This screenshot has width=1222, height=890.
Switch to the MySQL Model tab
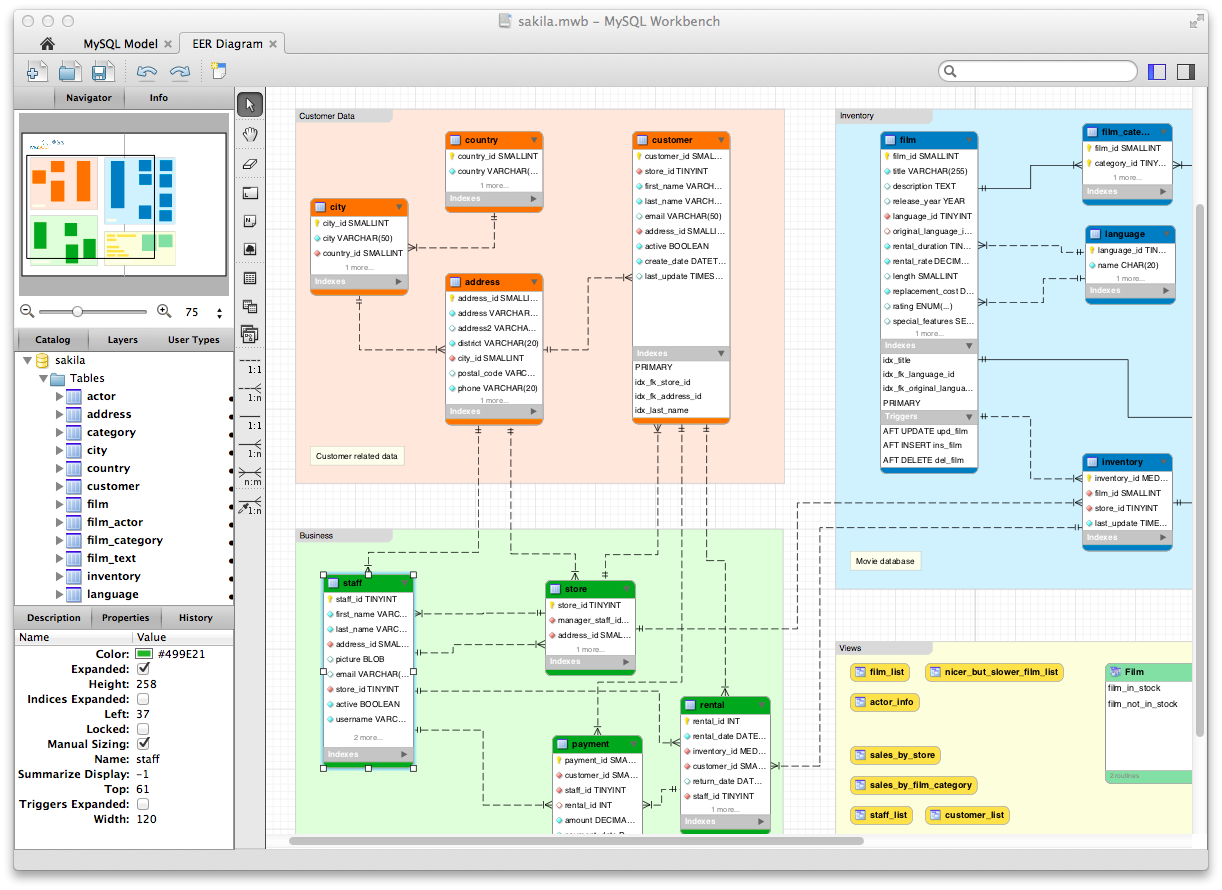coord(120,44)
